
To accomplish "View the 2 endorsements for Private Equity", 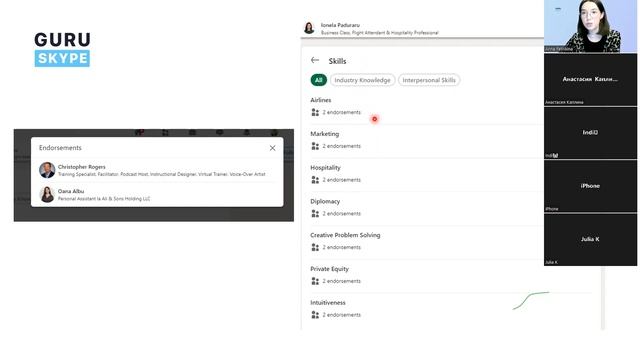I will click(x=342, y=281).
